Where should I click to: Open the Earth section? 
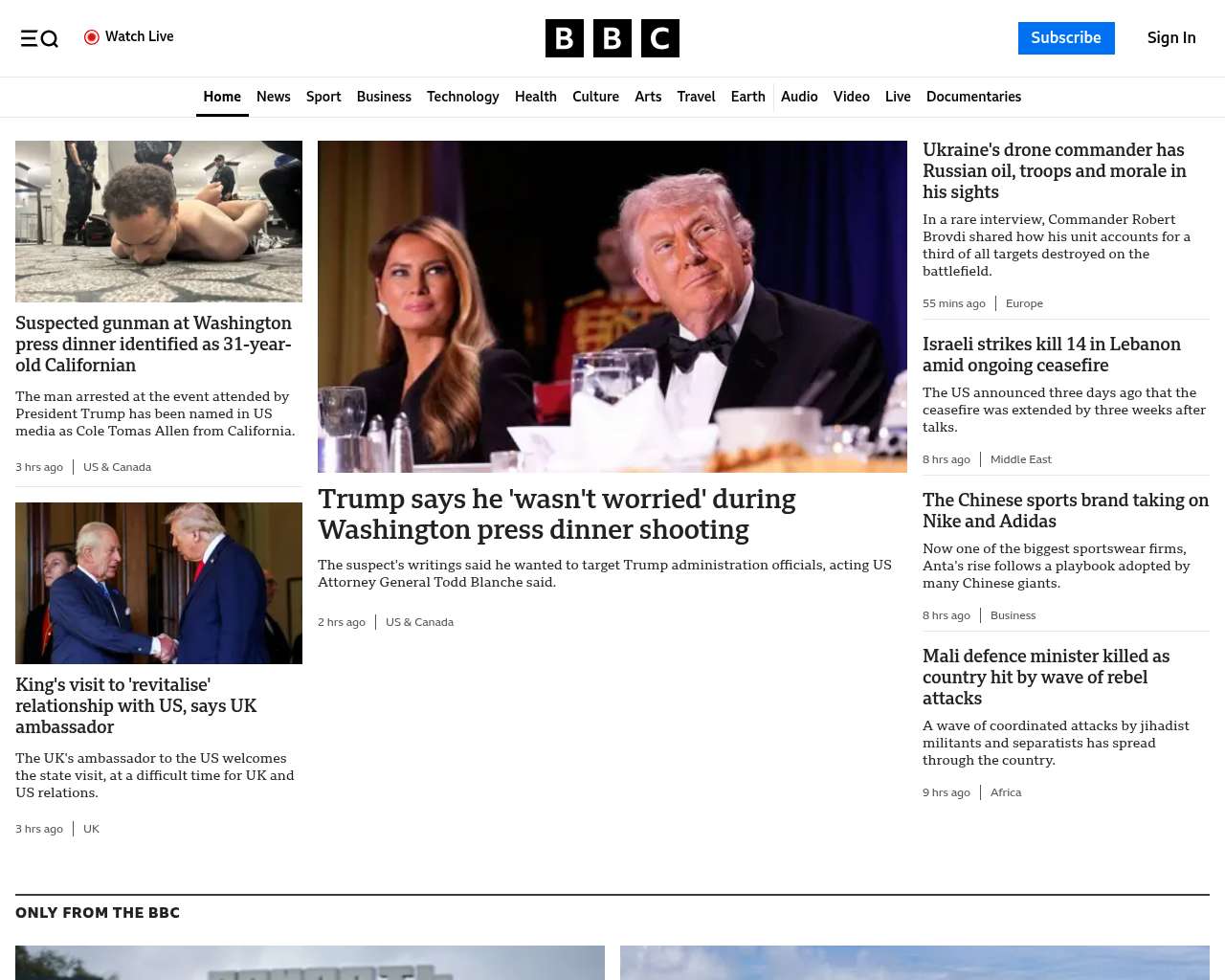point(747,97)
